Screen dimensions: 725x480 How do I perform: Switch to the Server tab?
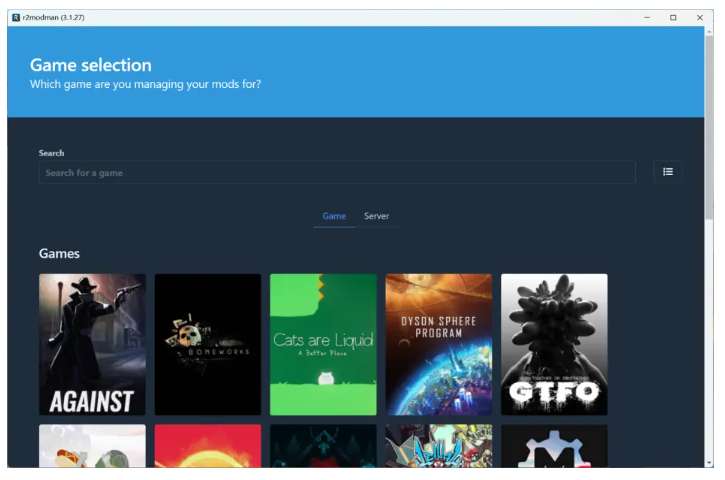(x=376, y=216)
